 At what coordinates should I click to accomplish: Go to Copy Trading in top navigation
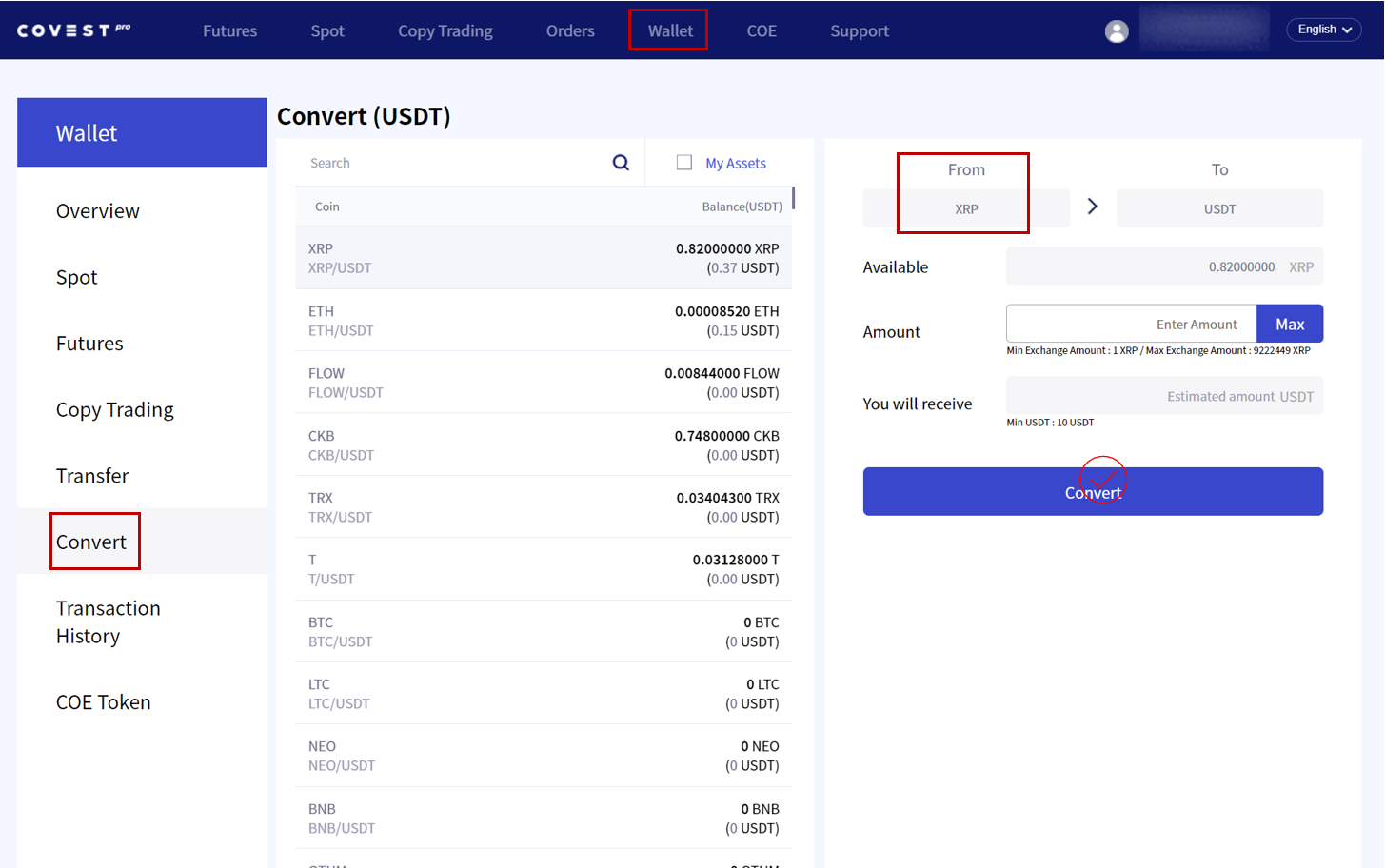pos(445,31)
